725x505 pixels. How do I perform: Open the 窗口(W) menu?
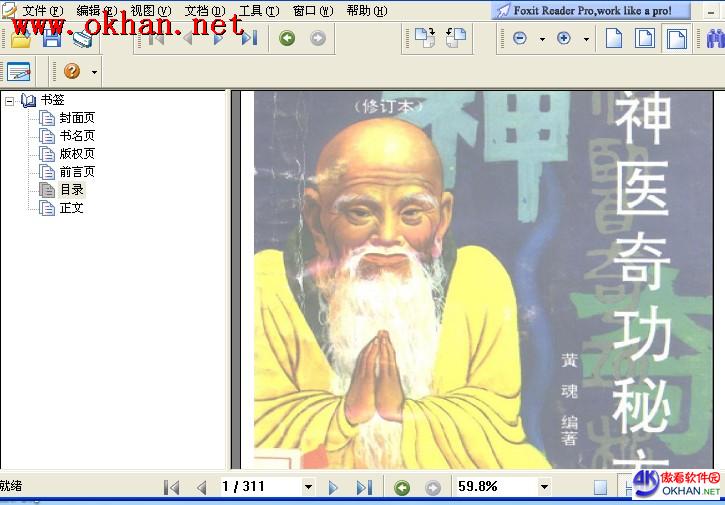point(313,10)
